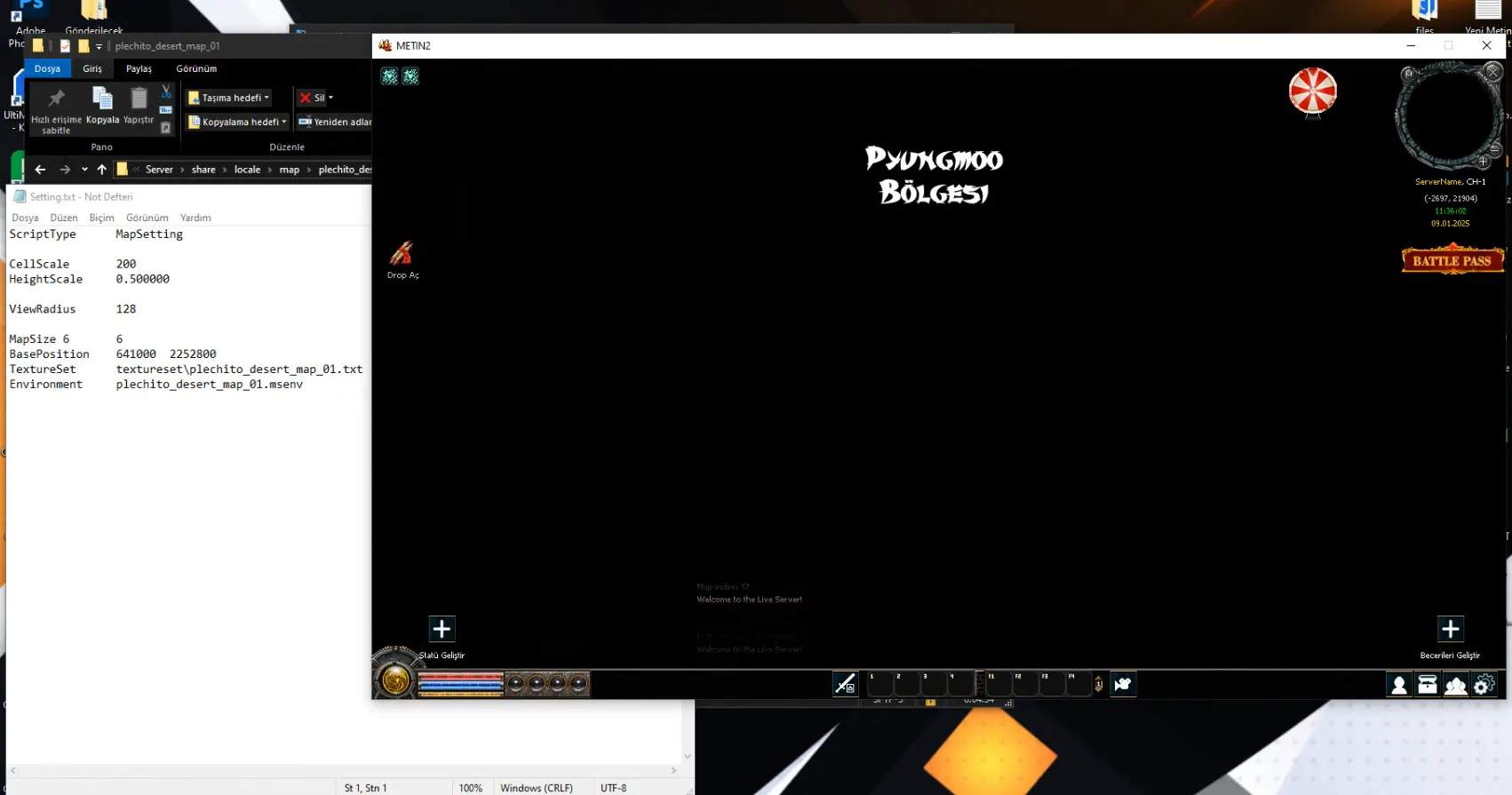Click the scissors cut icon

click(x=166, y=91)
